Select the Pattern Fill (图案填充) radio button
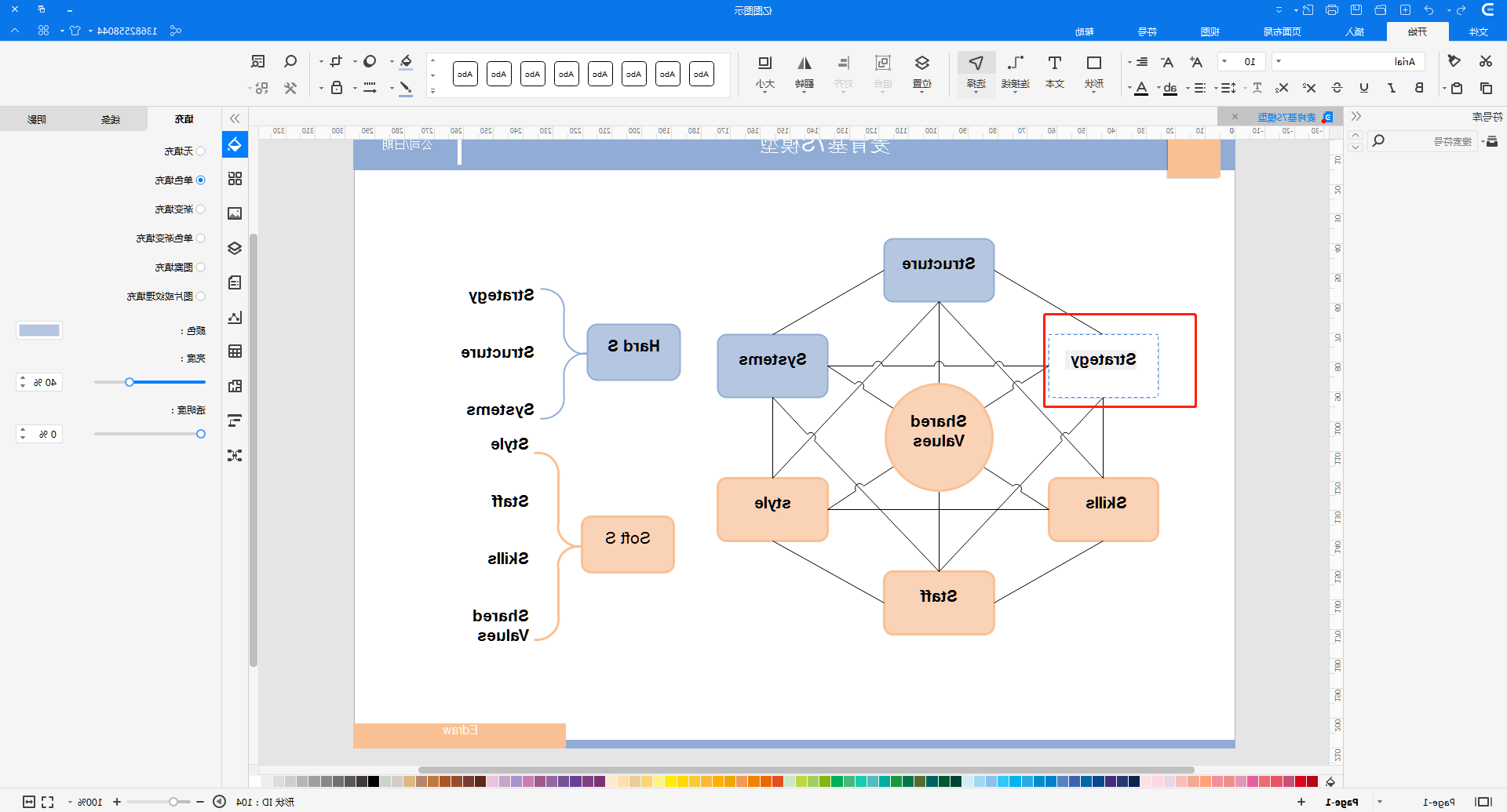Viewport: 1507px width, 812px height. (201, 268)
